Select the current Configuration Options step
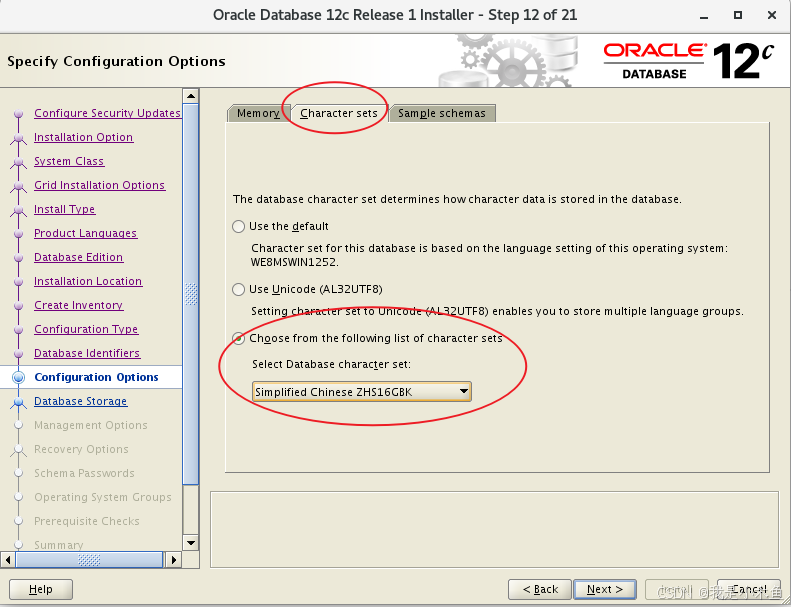Viewport: 791px width, 607px height. [96, 377]
